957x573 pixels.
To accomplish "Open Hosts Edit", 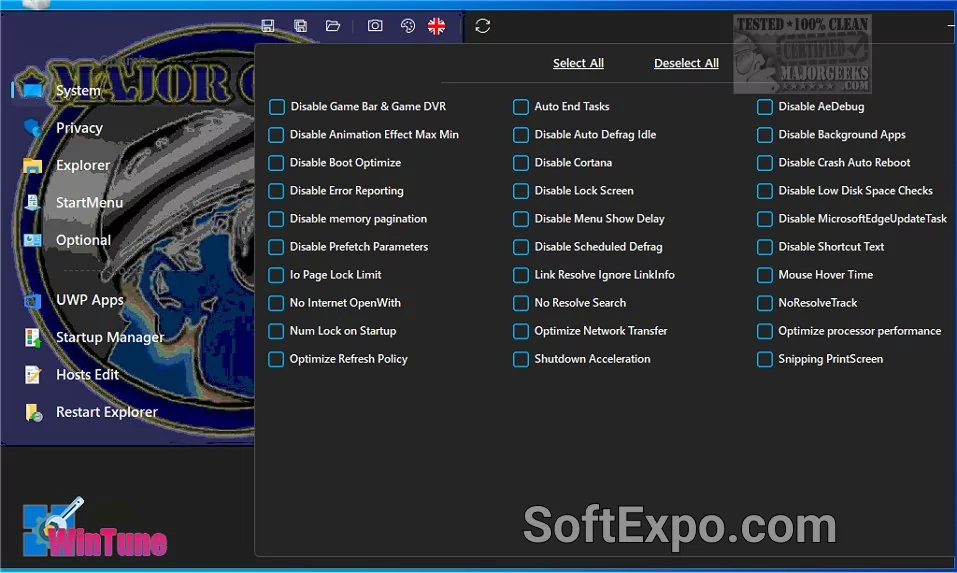I will 87,374.
